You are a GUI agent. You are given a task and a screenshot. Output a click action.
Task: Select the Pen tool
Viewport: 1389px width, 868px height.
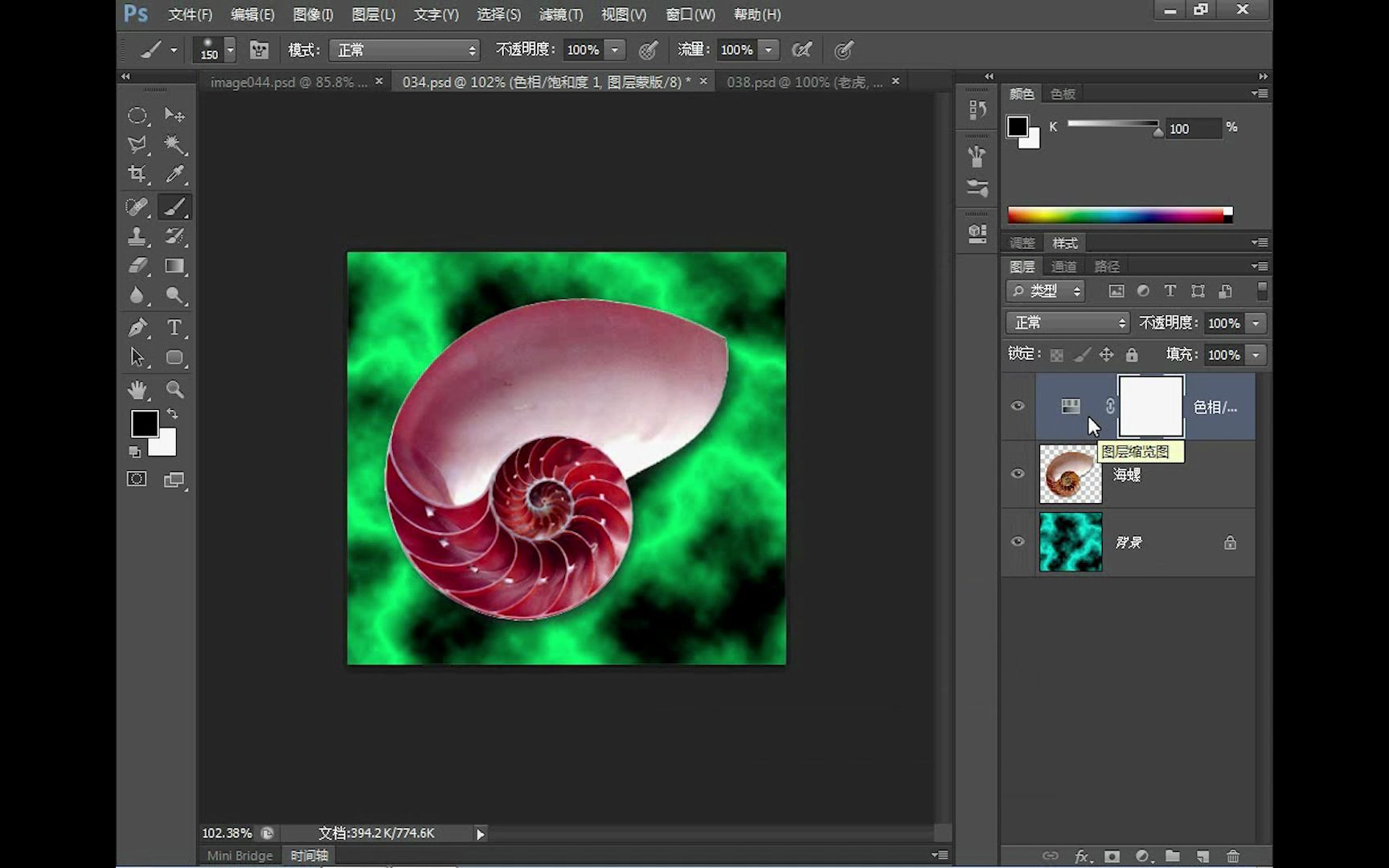click(137, 328)
